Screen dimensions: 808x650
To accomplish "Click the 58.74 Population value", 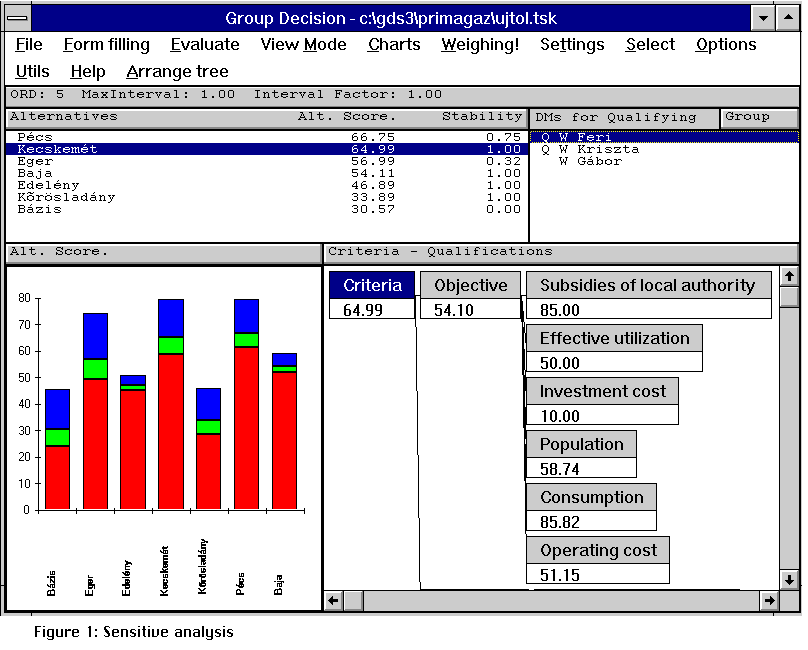I will (581, 469).
